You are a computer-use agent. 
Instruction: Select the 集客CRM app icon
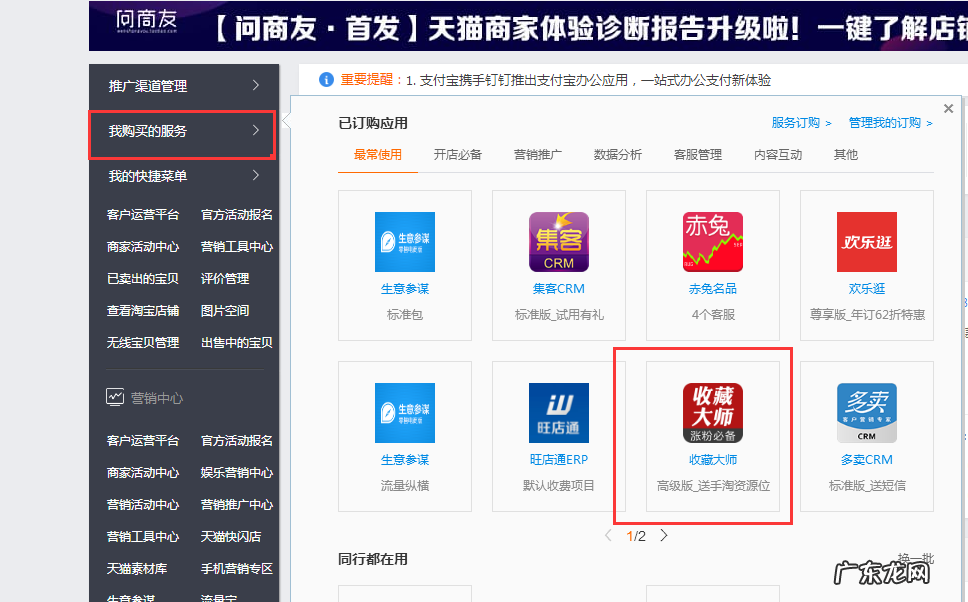pos(558,241)
